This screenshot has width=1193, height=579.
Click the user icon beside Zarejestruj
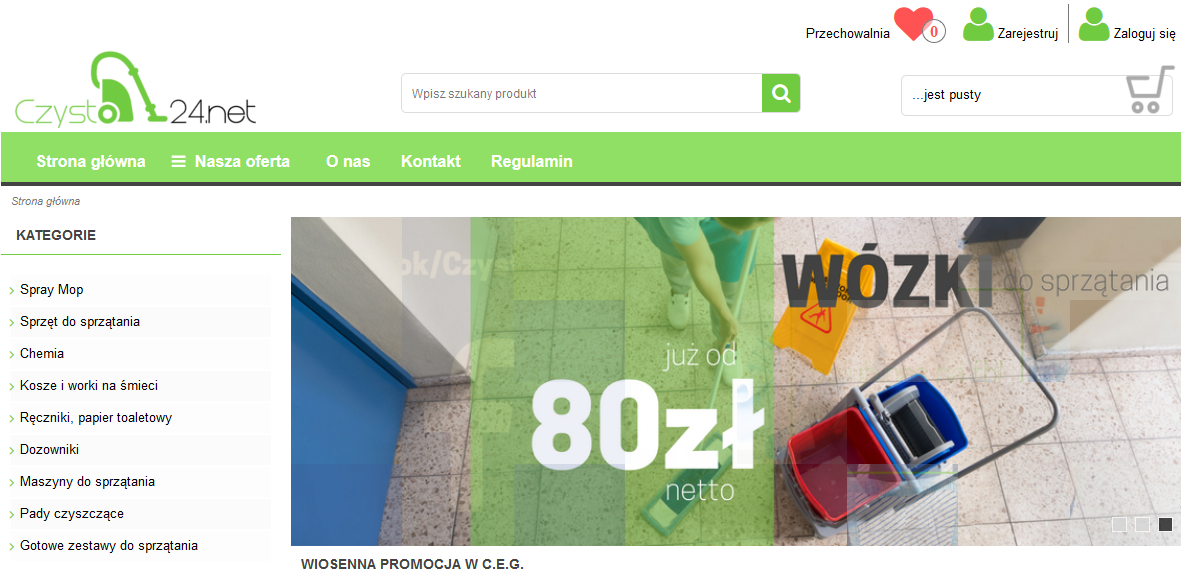(977, 25)
